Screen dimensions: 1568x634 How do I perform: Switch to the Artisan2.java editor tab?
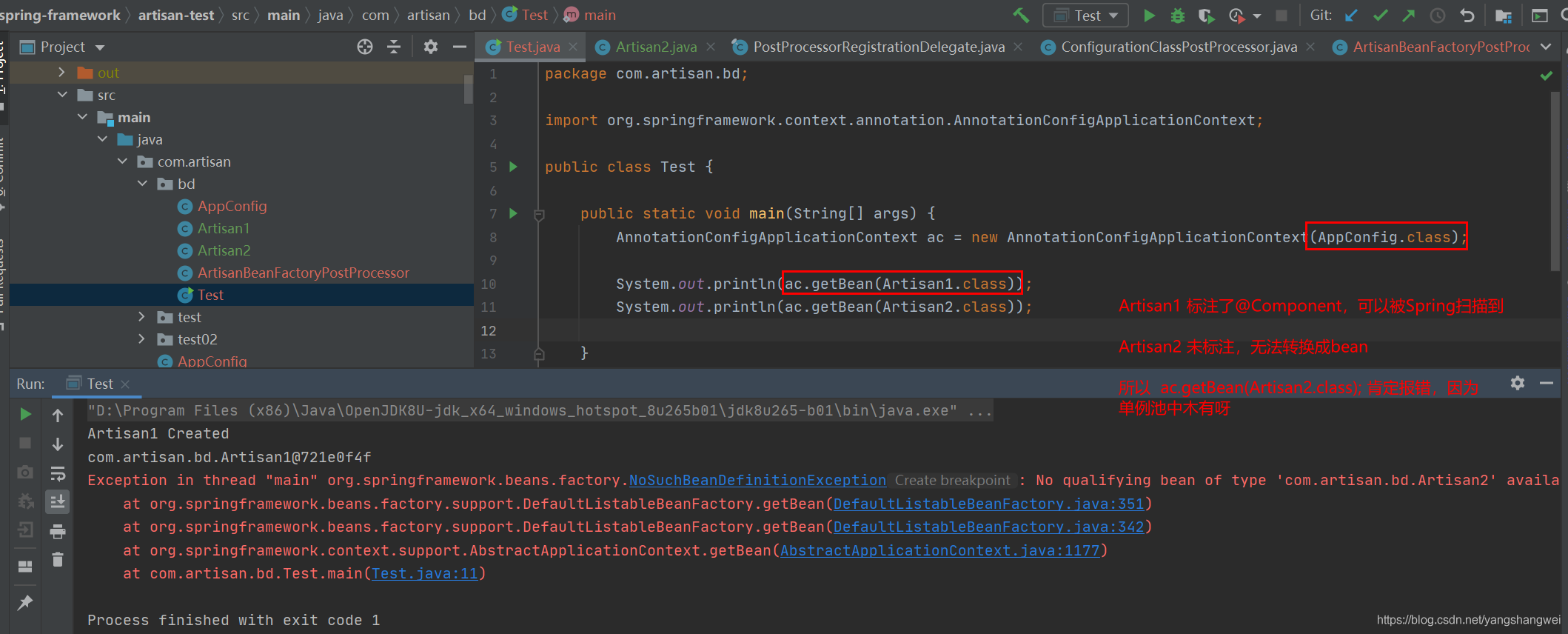pos(655,47)
